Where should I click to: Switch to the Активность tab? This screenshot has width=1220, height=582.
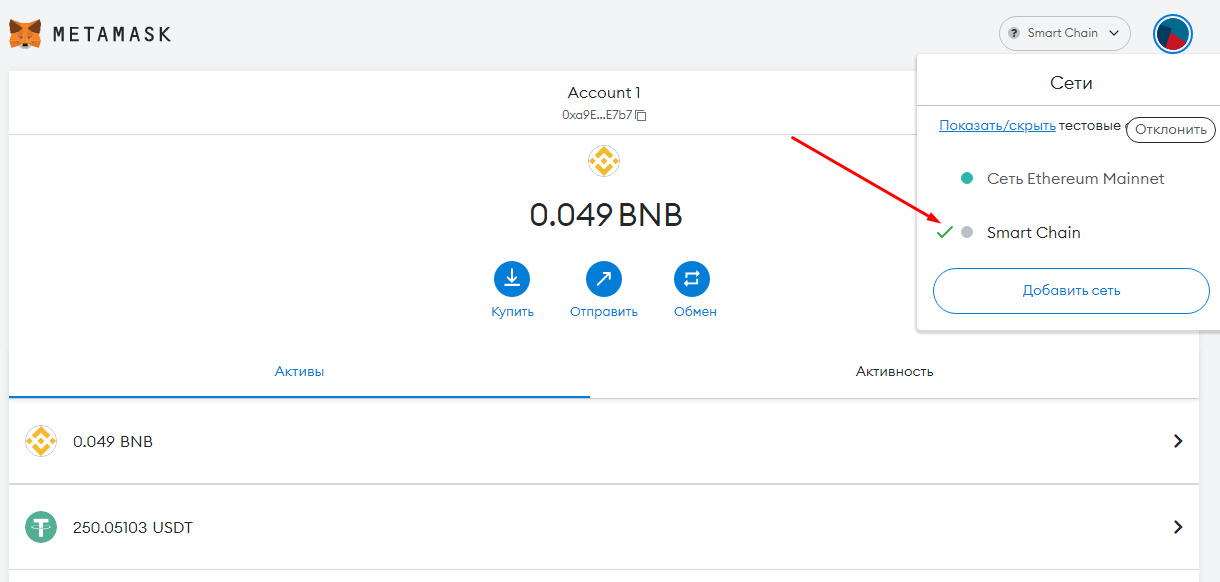[x=894, y=371]
